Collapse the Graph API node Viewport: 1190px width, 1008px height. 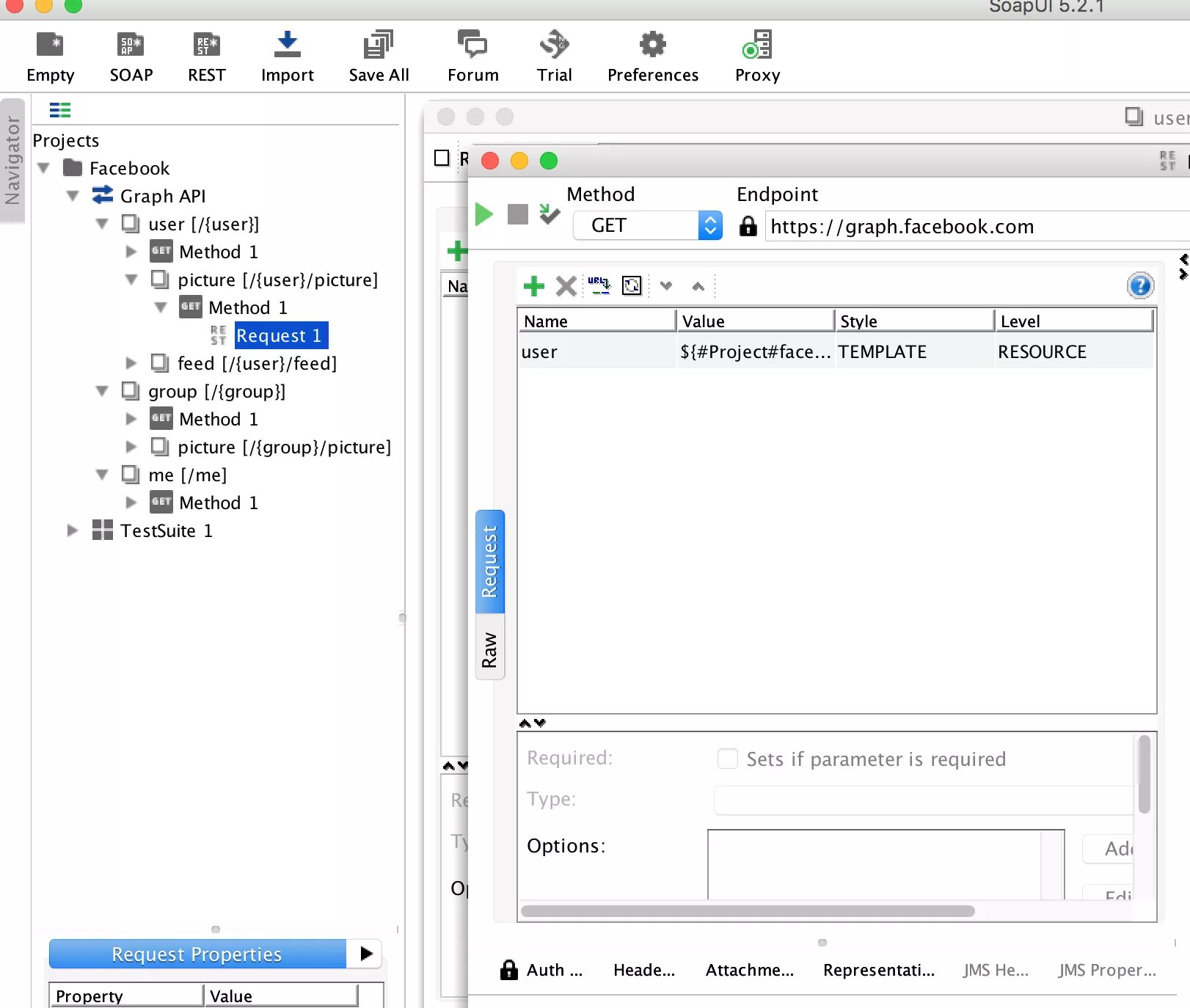[x=73, y=197]
